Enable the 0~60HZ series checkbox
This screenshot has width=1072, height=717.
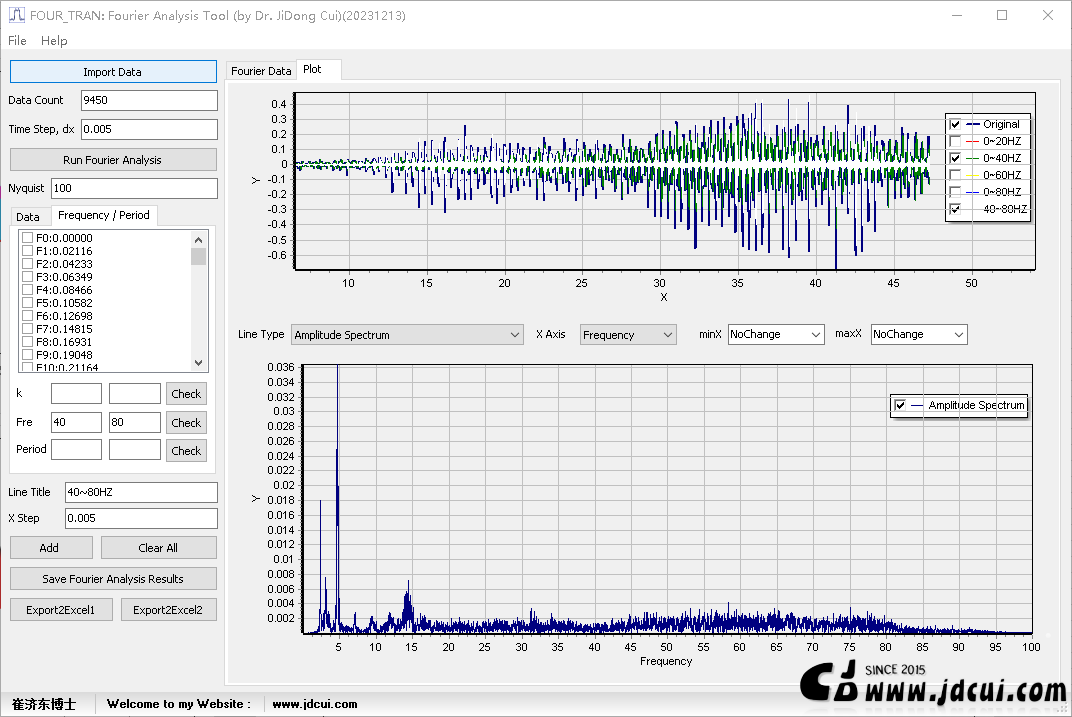[955, 175]
